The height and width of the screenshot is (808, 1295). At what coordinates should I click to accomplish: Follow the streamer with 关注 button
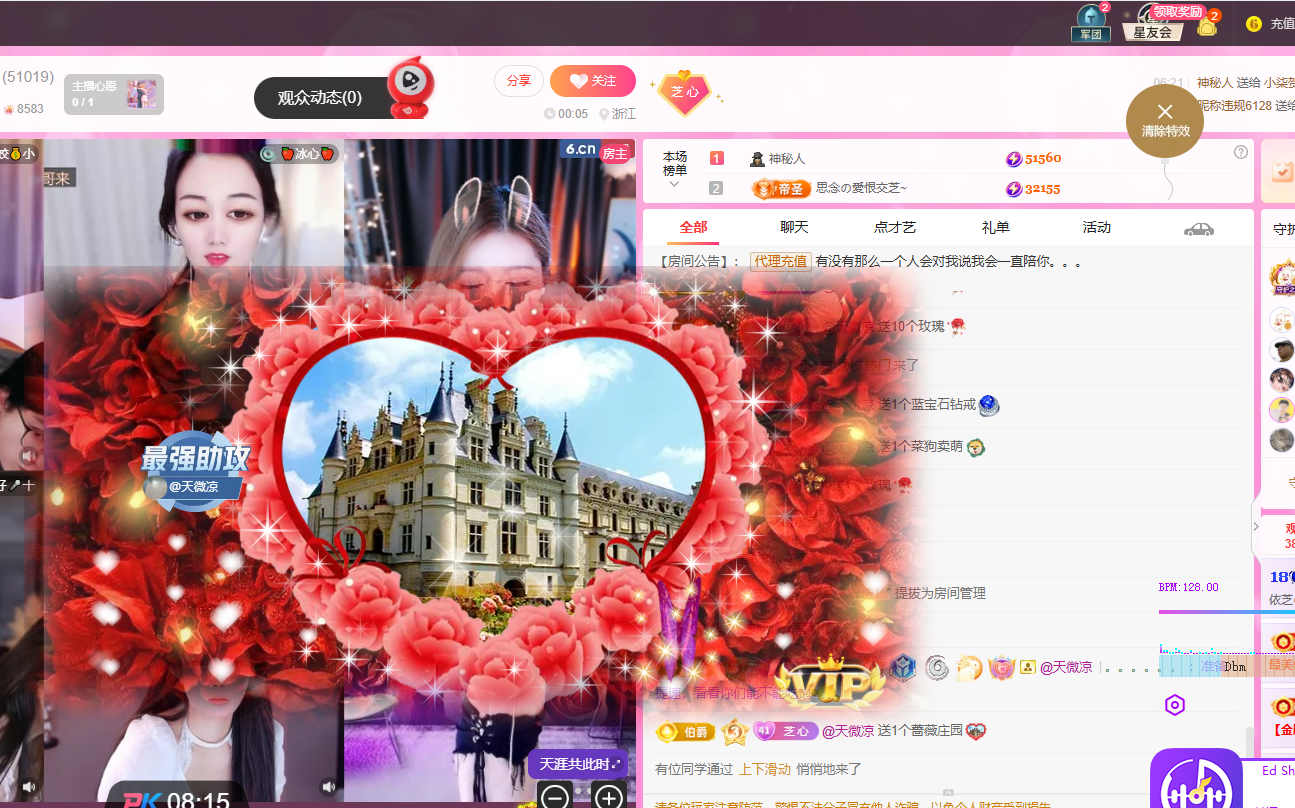[592, 81]
